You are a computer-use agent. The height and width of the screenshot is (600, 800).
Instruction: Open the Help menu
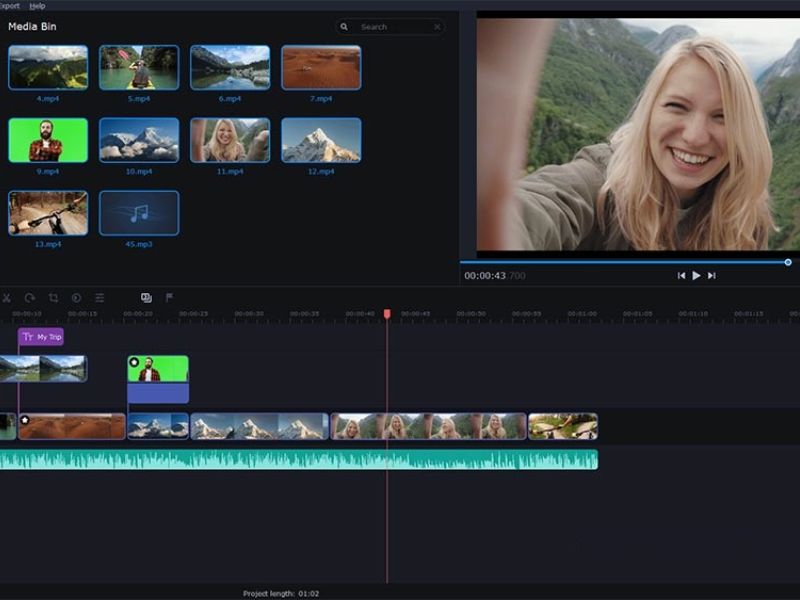[37, 6]
